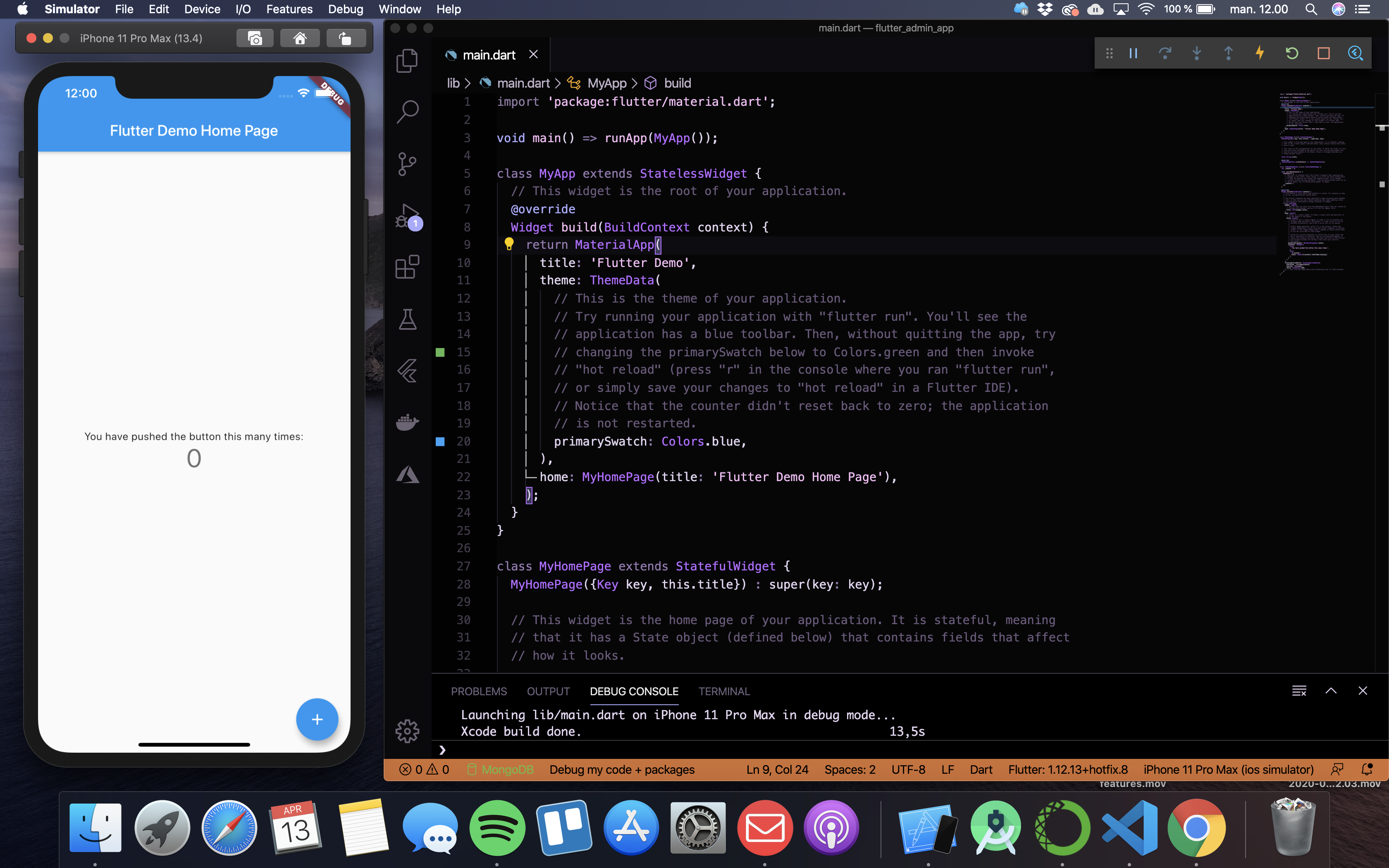Open notifications bell in status bar
The image size is (1389, 868).
click(1367, 769)
